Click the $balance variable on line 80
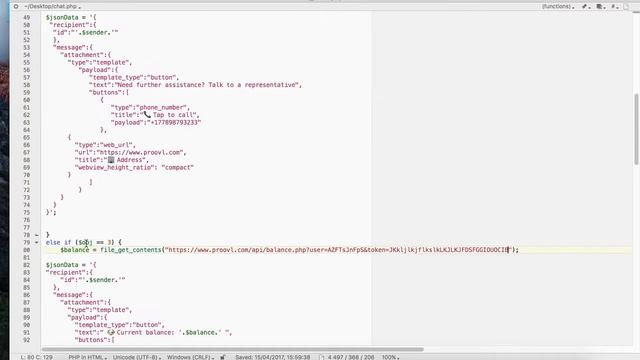 click(x=75, y=250)
